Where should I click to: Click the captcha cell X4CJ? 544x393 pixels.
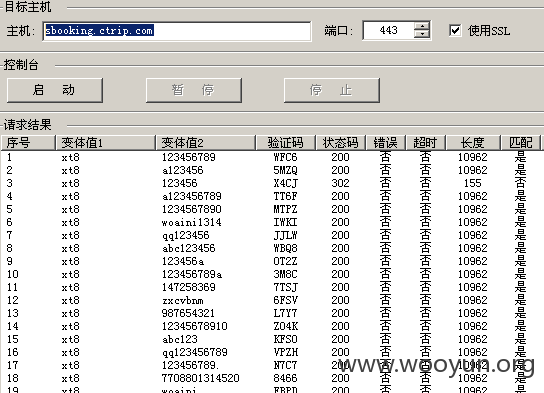(x=285, y=183)
